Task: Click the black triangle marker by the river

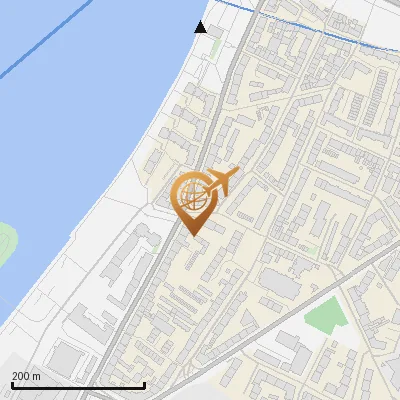Action: pos(200,27)
